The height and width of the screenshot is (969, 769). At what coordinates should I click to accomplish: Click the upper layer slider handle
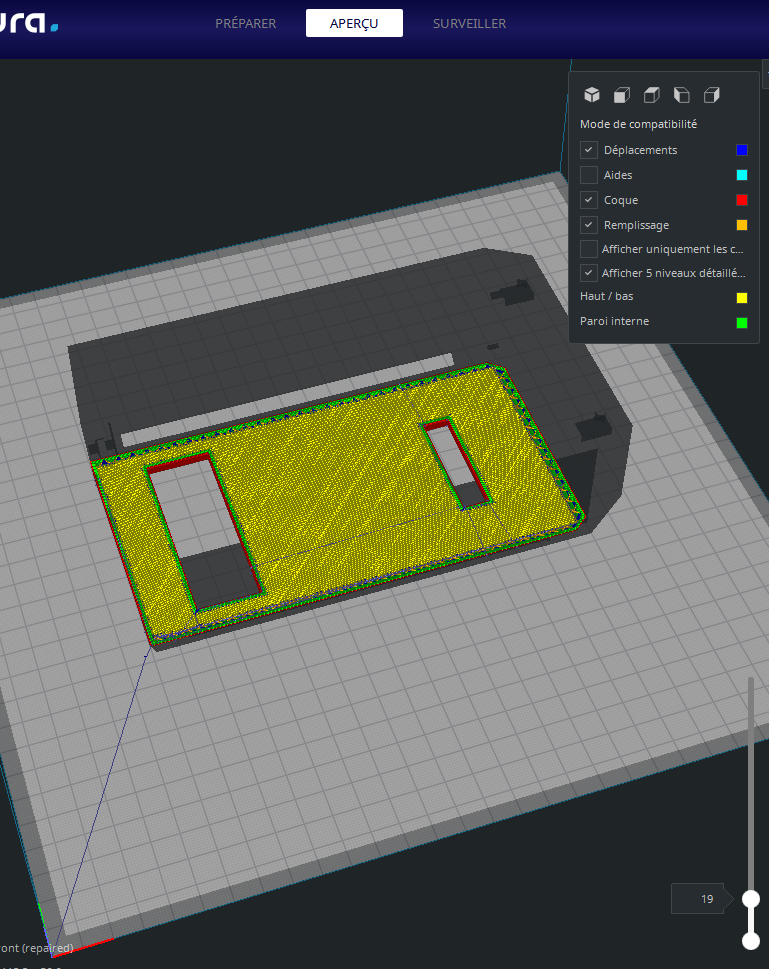pos(750,899)
